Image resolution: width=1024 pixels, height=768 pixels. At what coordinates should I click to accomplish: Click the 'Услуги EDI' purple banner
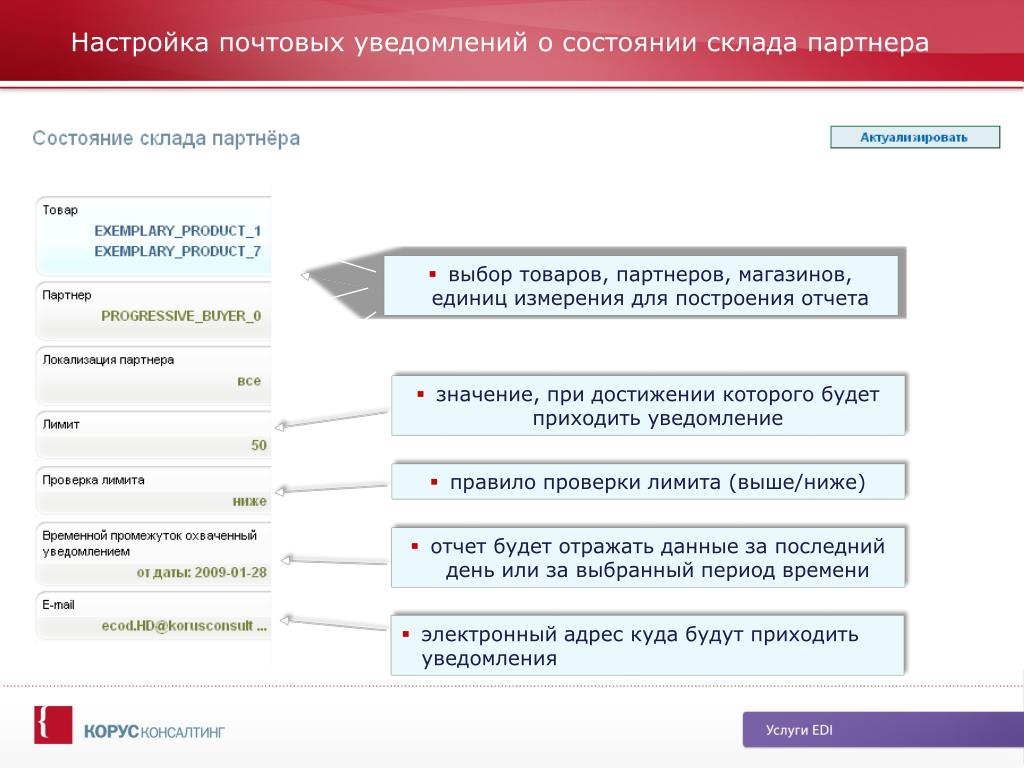coord(883,729)
